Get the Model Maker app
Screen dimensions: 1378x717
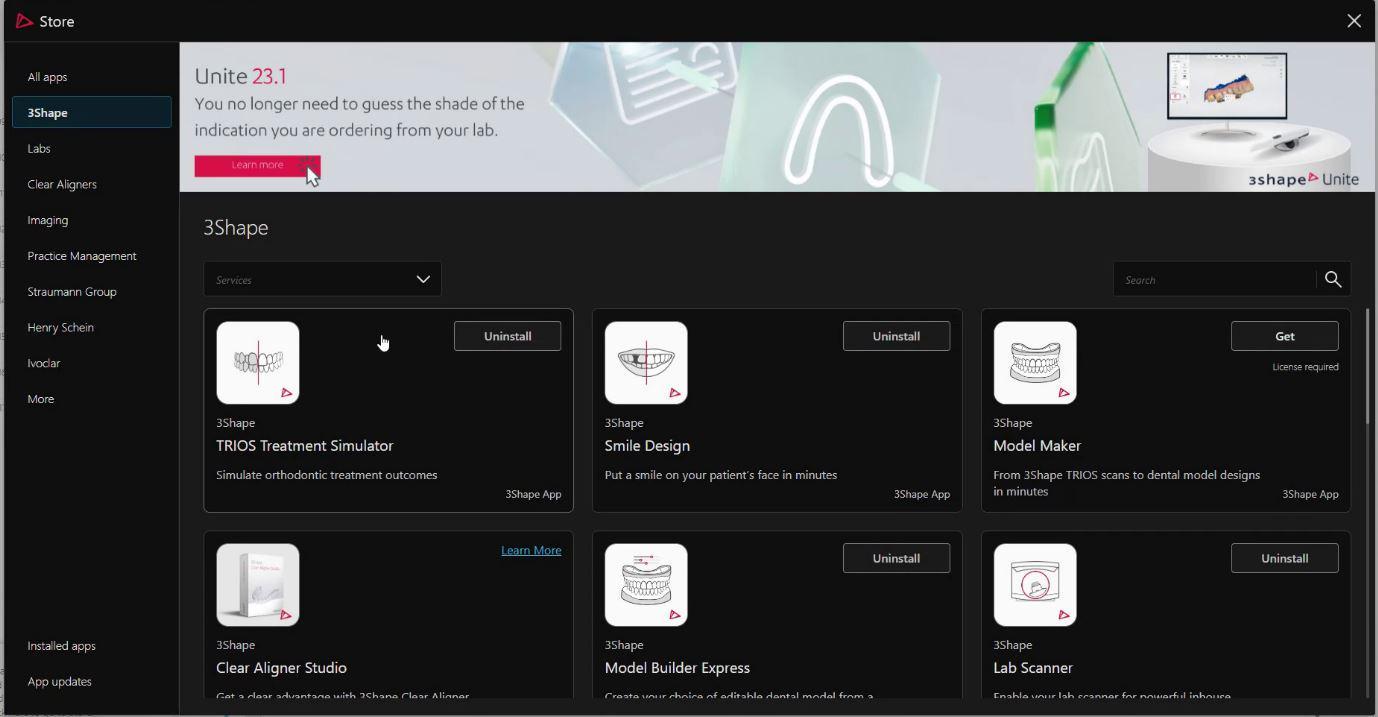(1285, 336)
